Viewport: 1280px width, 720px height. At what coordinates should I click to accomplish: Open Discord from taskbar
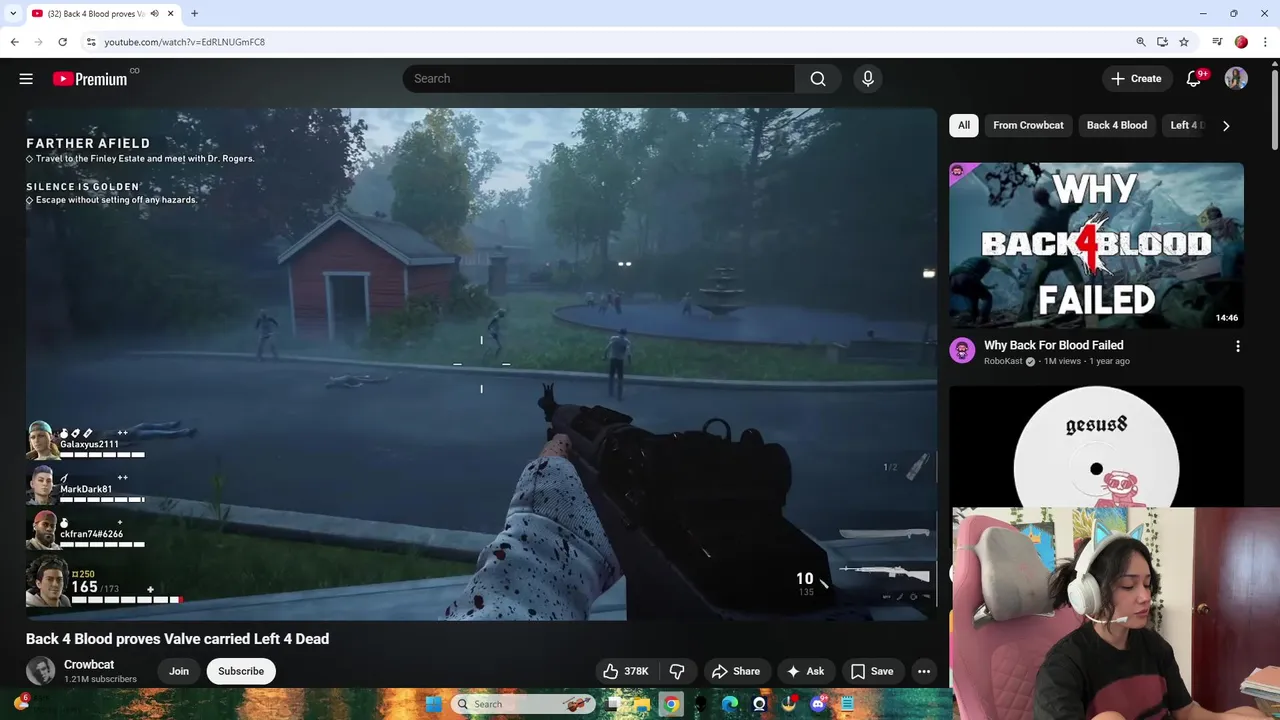819,704
